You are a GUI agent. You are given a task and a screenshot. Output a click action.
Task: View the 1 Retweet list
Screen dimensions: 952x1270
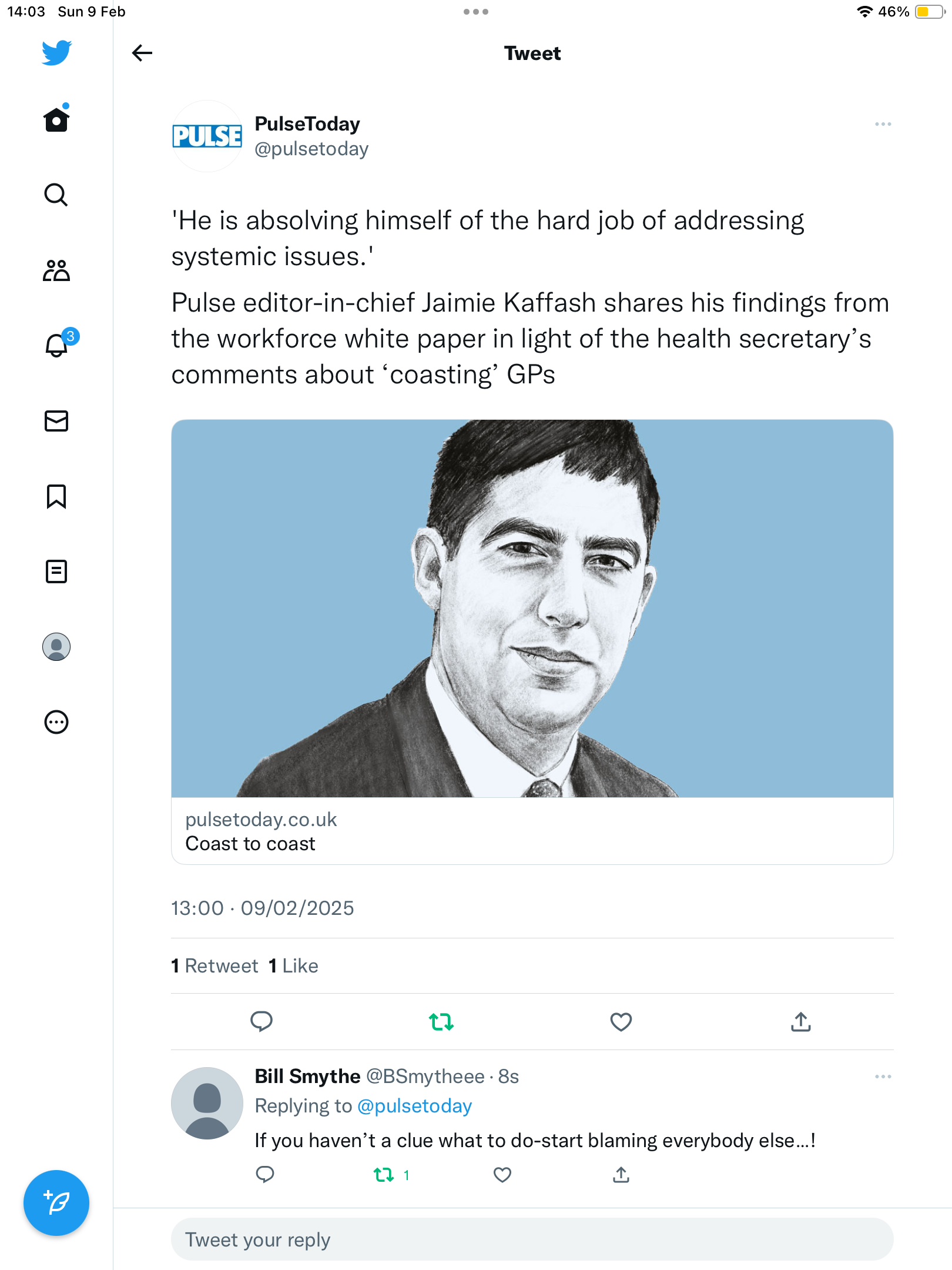214,966
